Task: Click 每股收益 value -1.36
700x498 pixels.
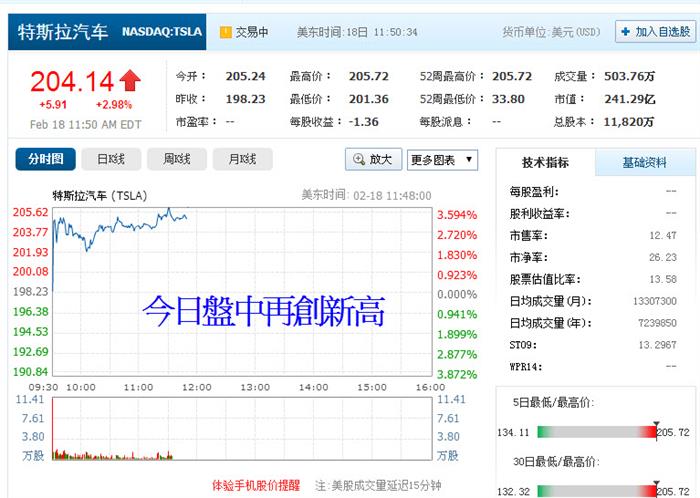Action: 364,122
